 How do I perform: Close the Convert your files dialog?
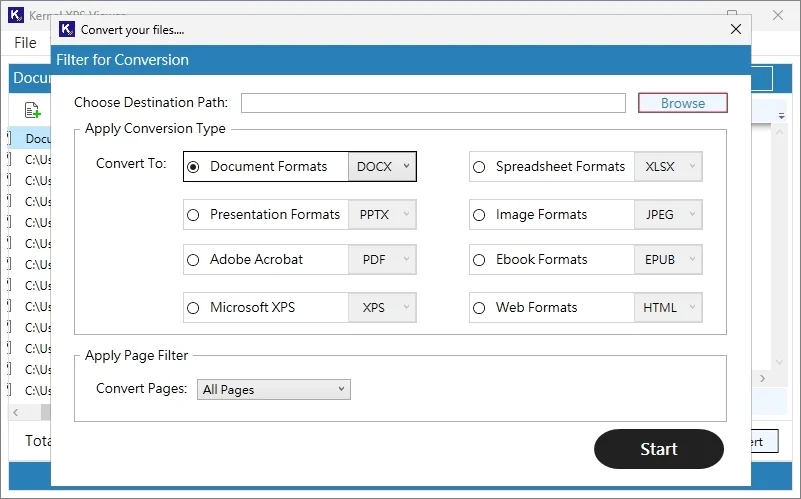pyautogui.click(x=736, y=30)
